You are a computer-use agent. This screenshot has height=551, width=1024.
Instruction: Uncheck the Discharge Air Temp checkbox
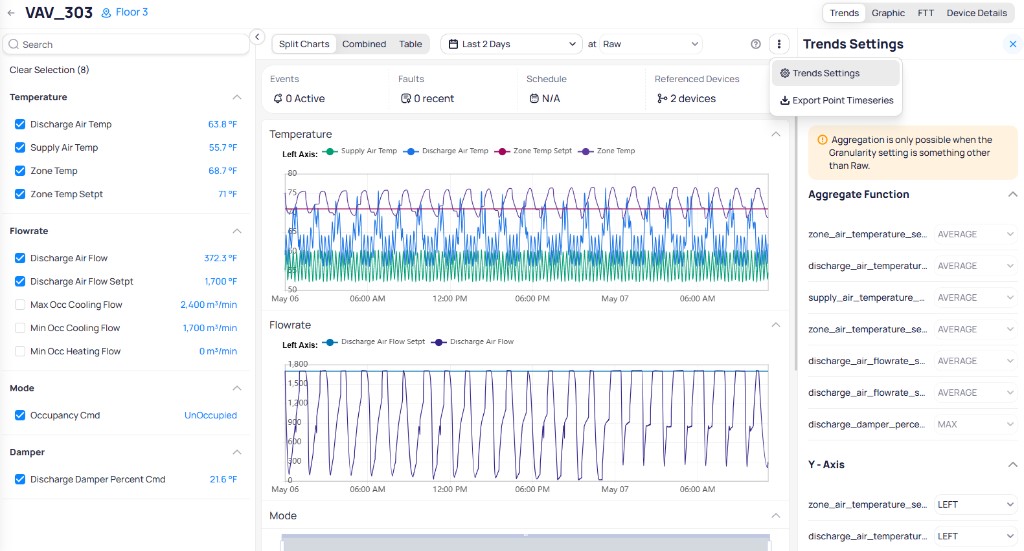click(20, 124)
